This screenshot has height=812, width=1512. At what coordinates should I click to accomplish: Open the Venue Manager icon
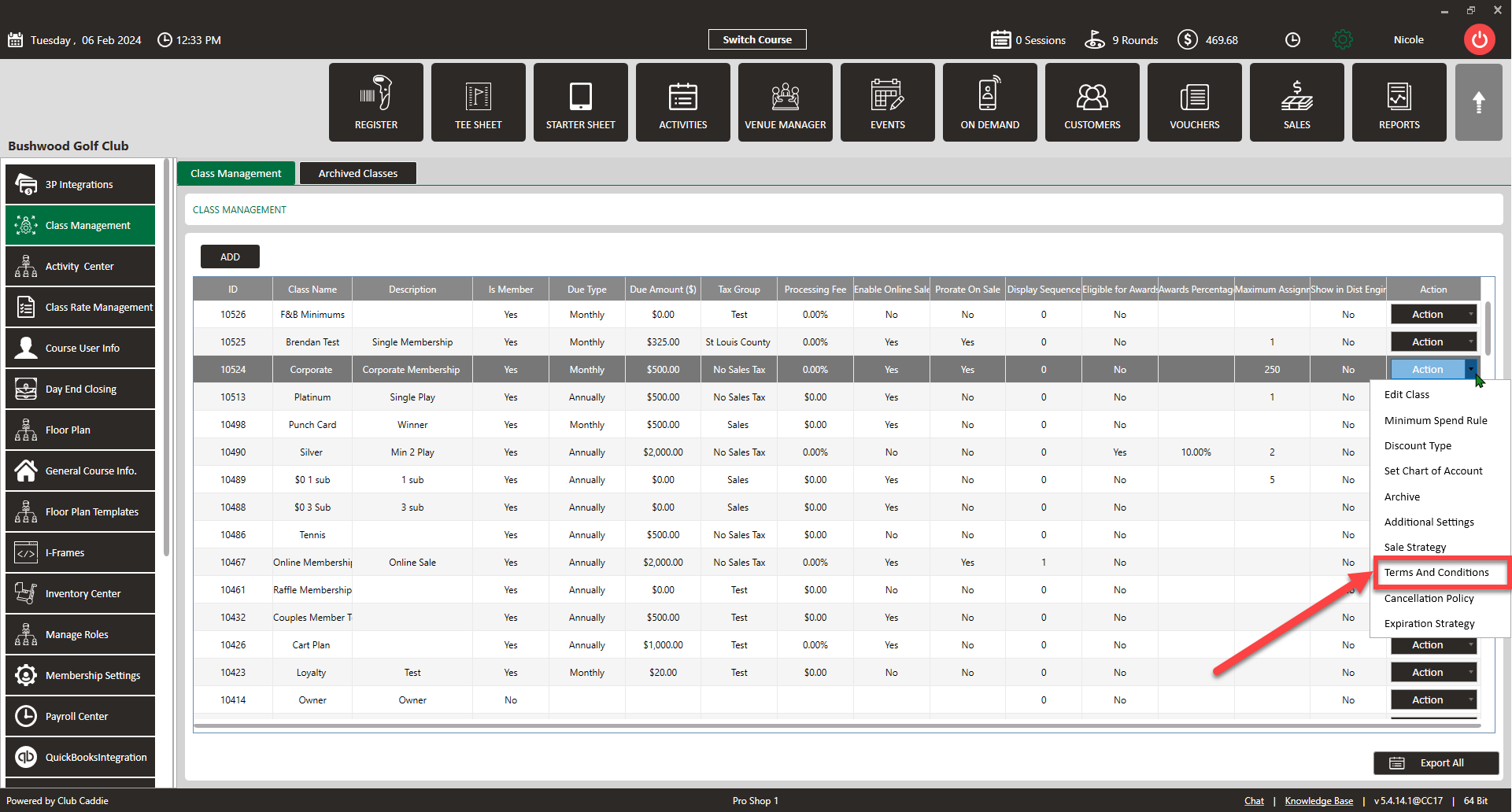[x=786, y=102]
